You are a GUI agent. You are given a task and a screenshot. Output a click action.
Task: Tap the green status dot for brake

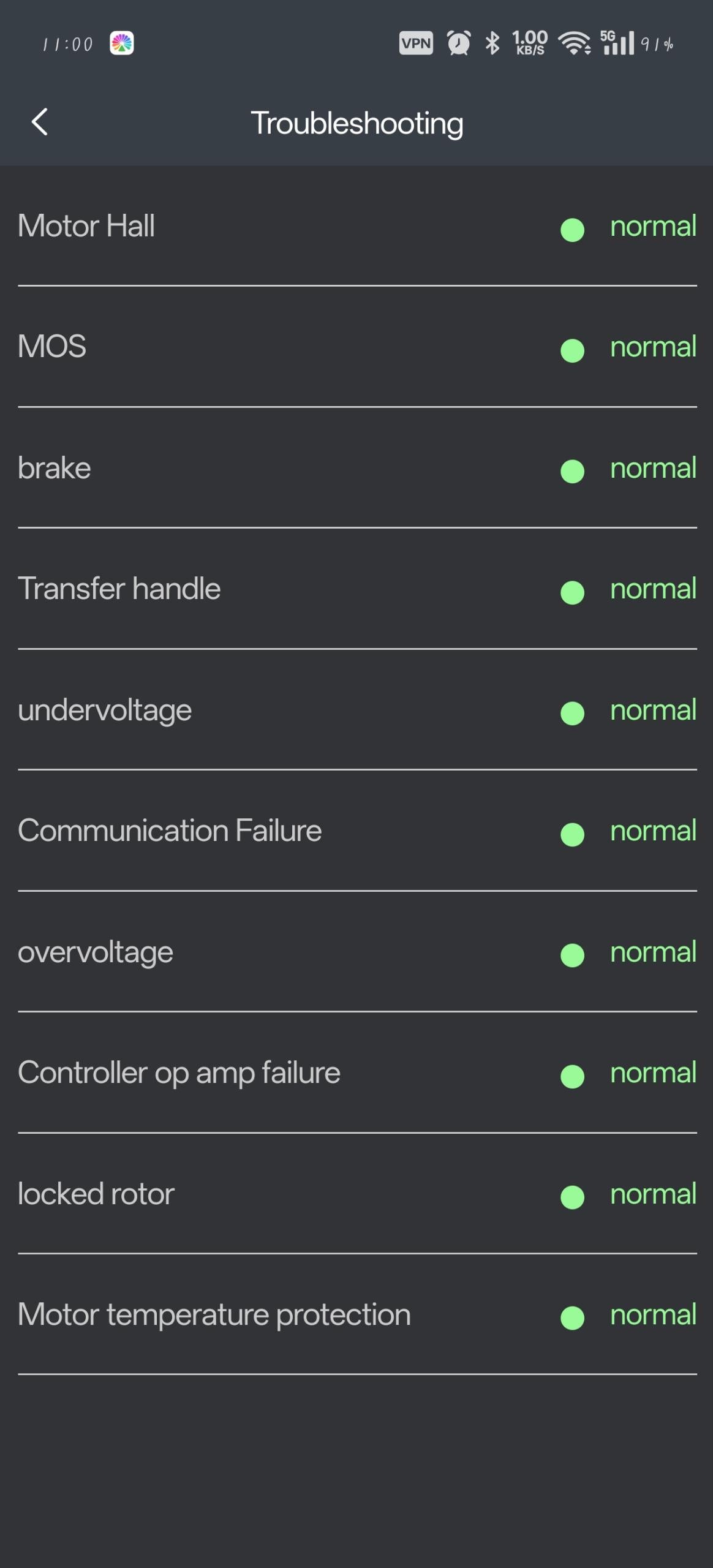[x=572, y=471]
